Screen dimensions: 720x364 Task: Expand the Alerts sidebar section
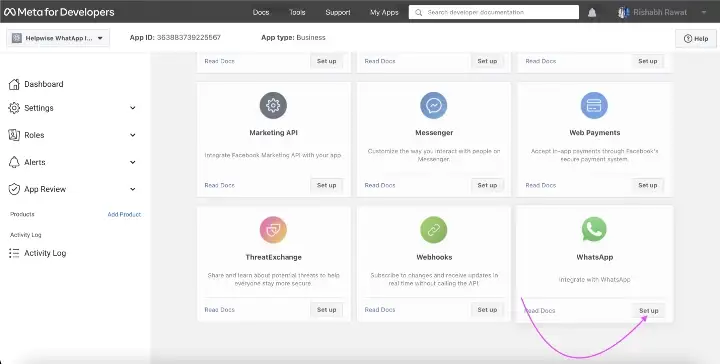[x=133, y=162]
